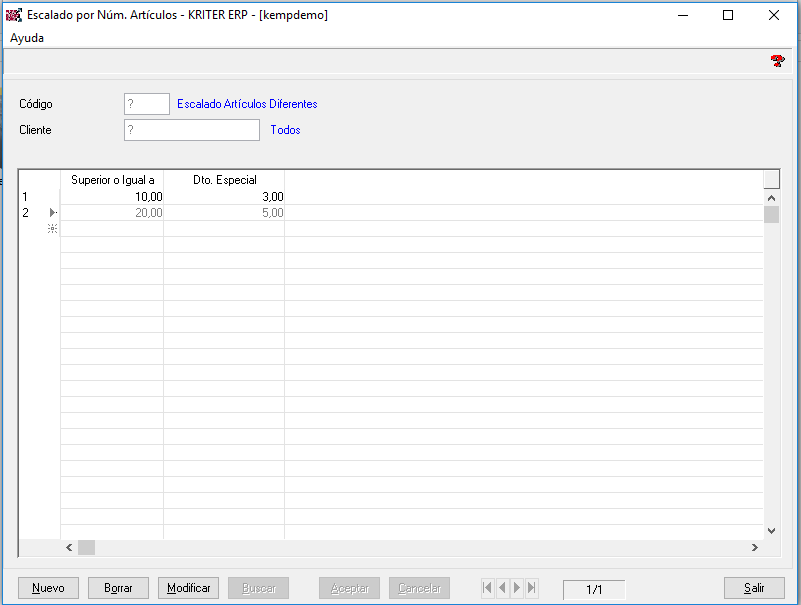
Task: Click the cell with value 5,00
Action: (x=224, y=213)
